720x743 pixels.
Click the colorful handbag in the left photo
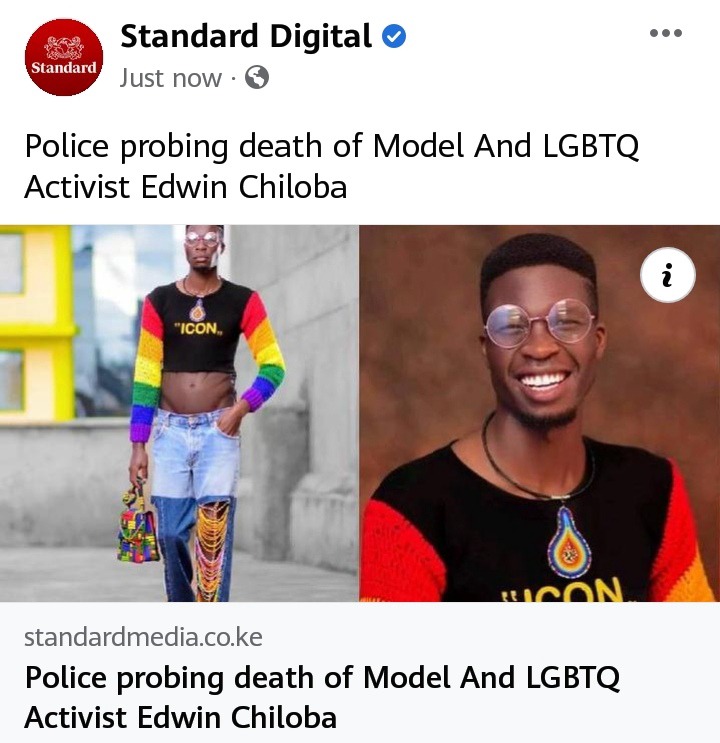click(137, 525)
